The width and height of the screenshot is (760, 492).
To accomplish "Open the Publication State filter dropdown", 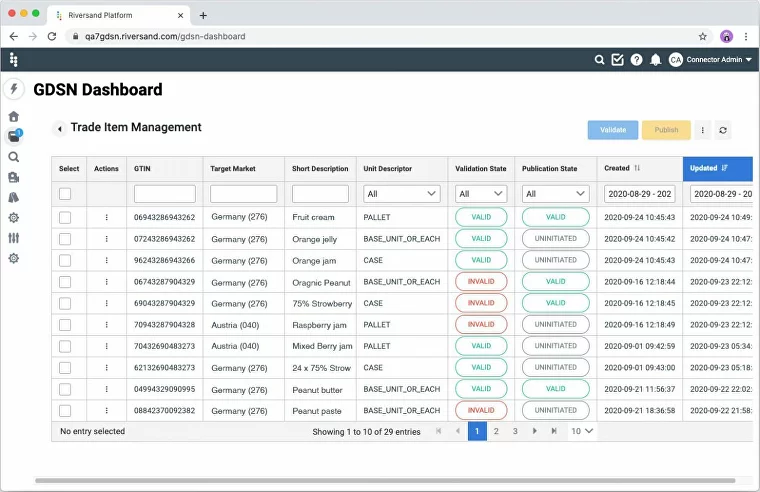I will (x=555, y=194).
